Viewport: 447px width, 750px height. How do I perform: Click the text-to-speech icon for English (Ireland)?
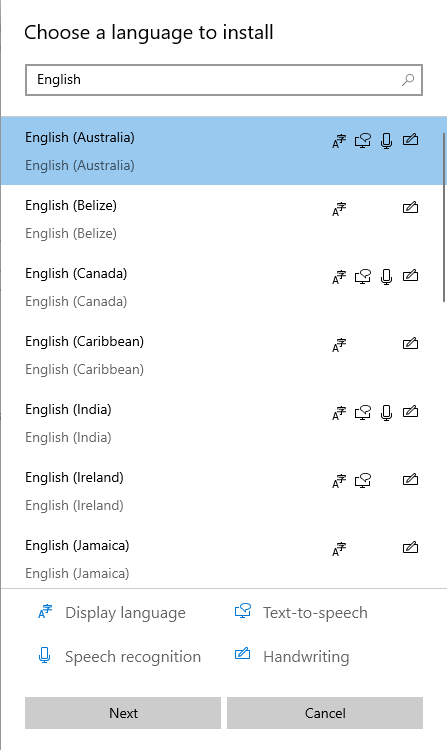point(363,480)
